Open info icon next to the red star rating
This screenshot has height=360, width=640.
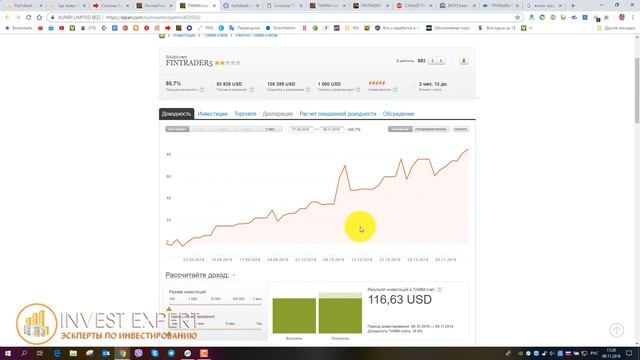(x=395, y=89)
